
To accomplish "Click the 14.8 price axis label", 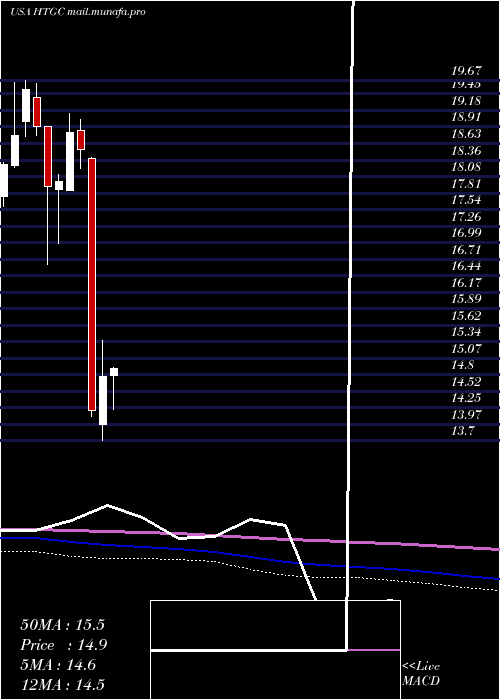I will click(x=463, y=366).
